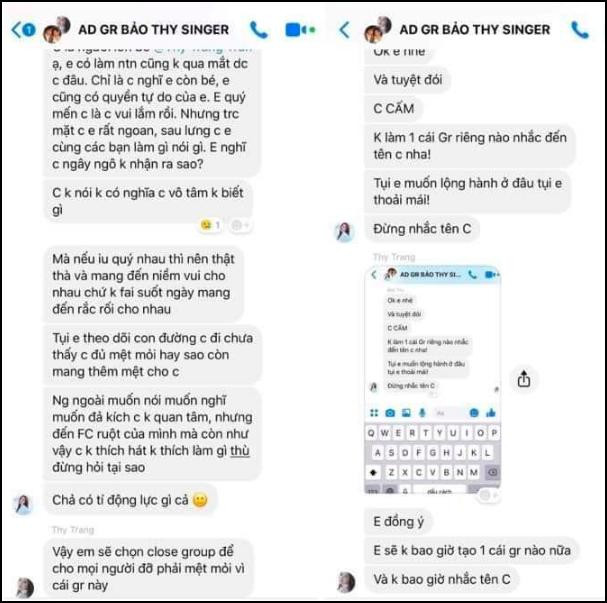Add a reaction next to the 'C k nói' message
The width and height of the screenshot is (607, 603).
pos(240,225)
